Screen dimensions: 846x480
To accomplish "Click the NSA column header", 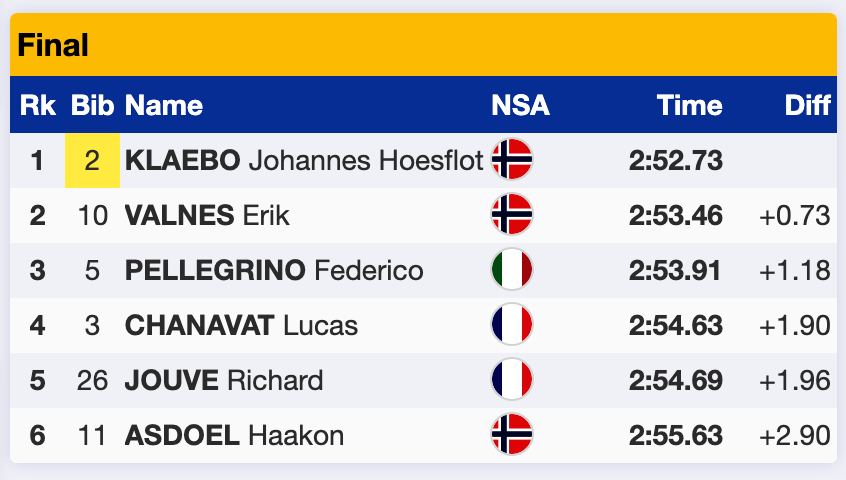I will tap(520, 105).
